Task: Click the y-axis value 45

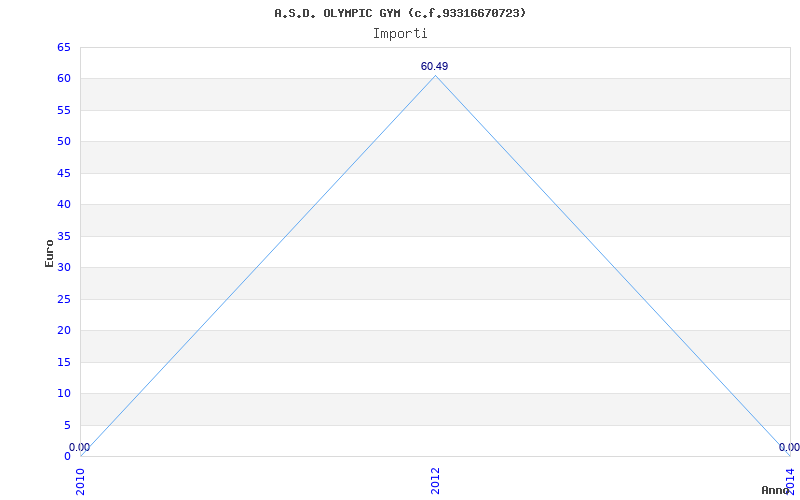Action: [64, 173]
